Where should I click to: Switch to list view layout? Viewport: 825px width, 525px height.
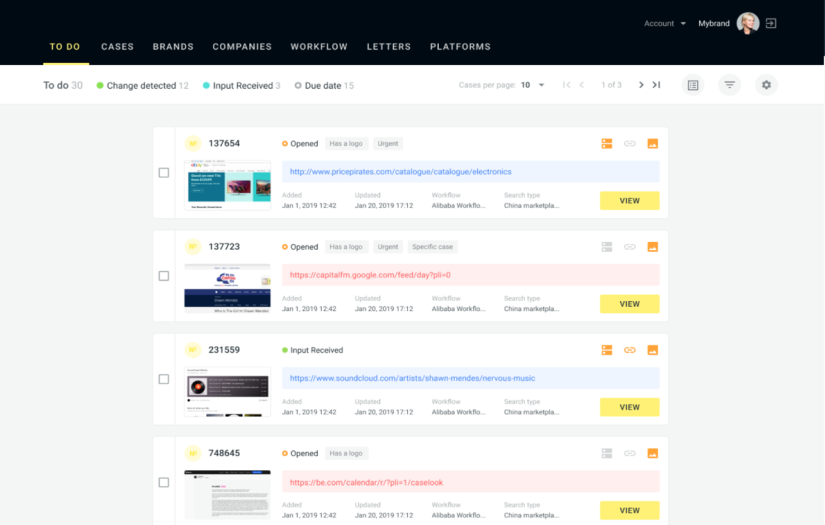click(x=693, y=85)
